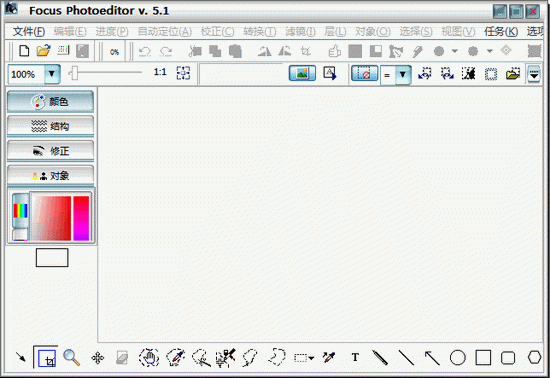Select the crop selection tool at bottom
This screenshot has width=550, height=378.
click(47, 358)
